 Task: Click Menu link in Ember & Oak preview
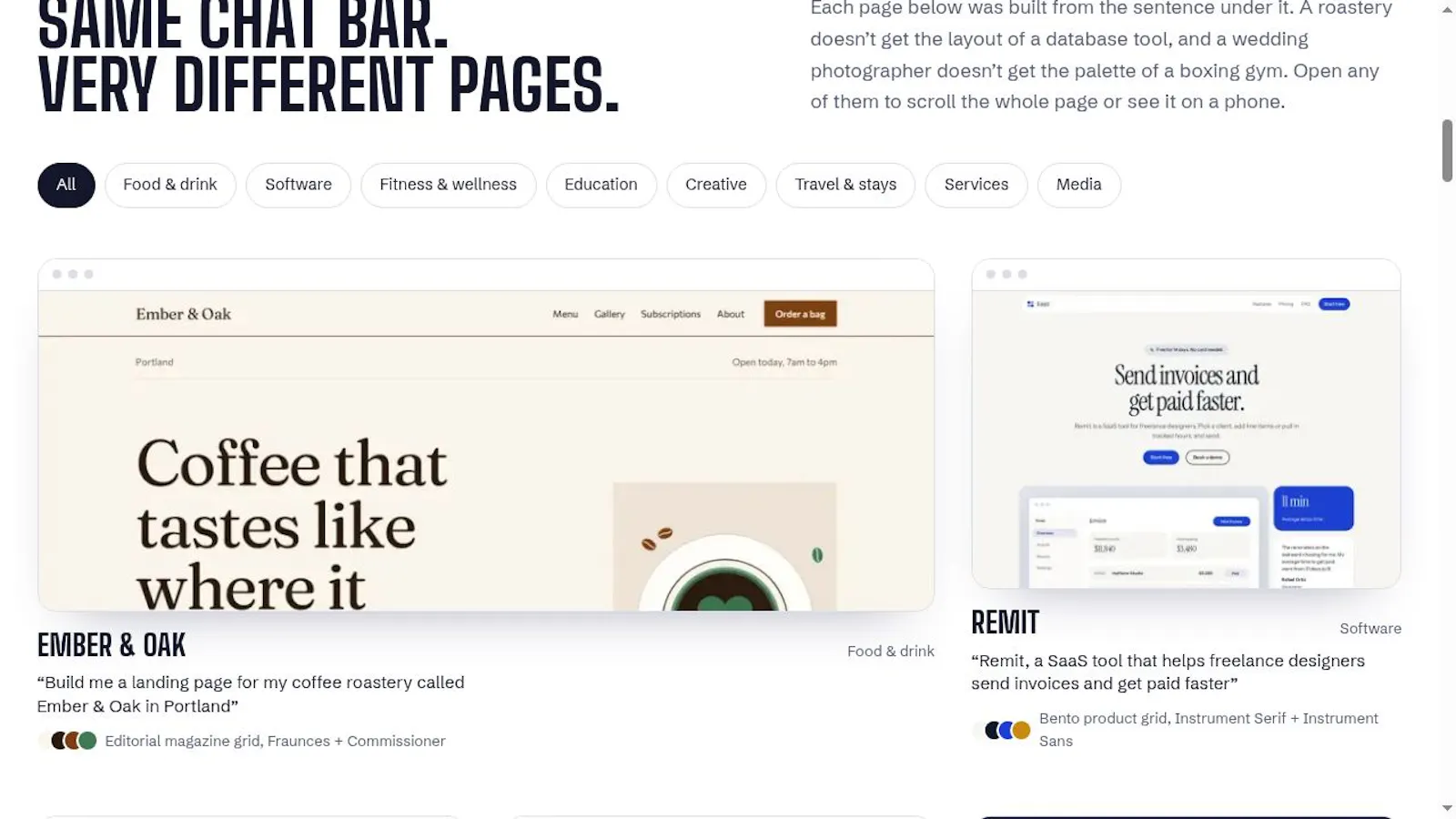(565, 314)
